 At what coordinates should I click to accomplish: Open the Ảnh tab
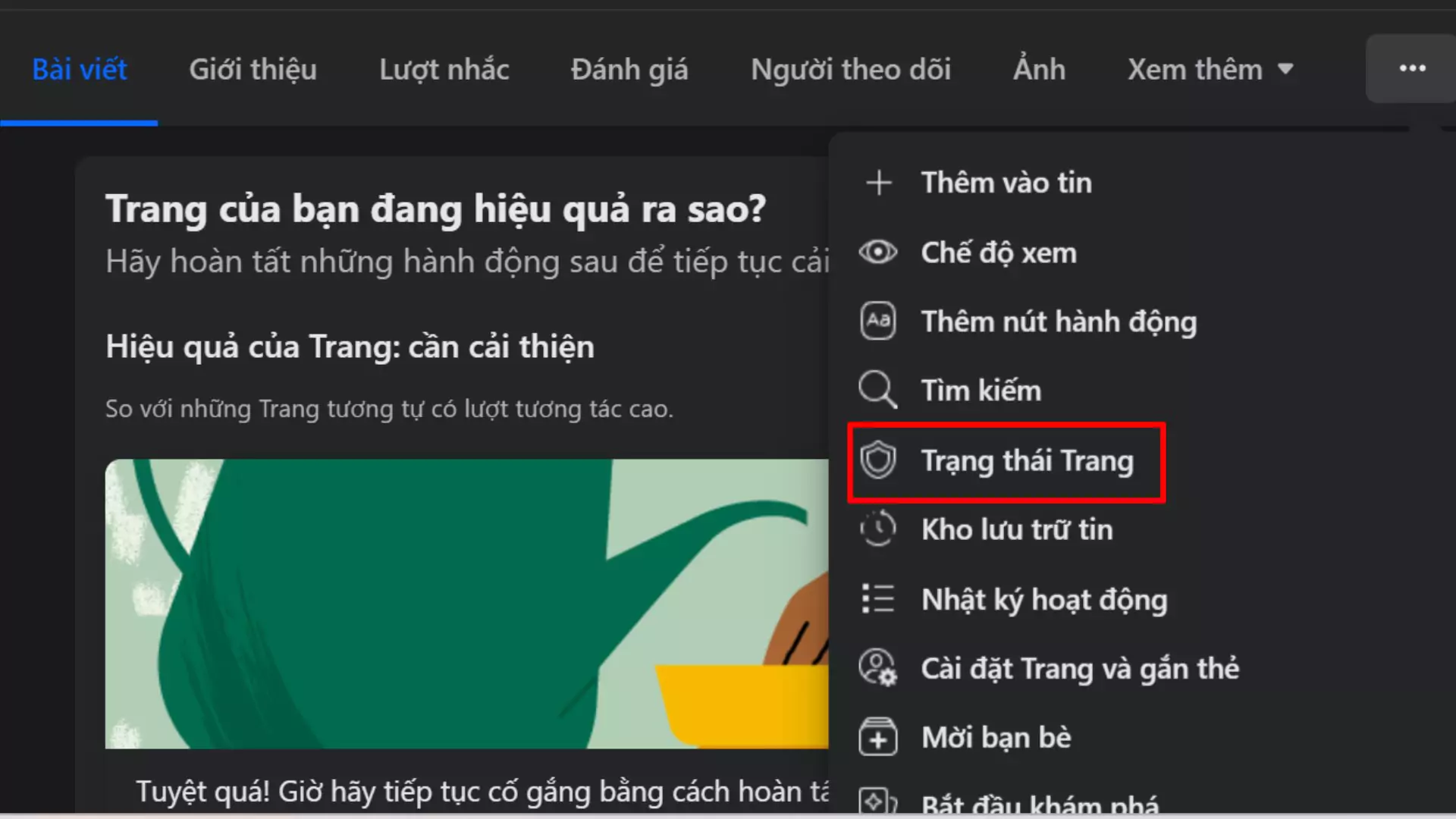(x=1039, y=70)
